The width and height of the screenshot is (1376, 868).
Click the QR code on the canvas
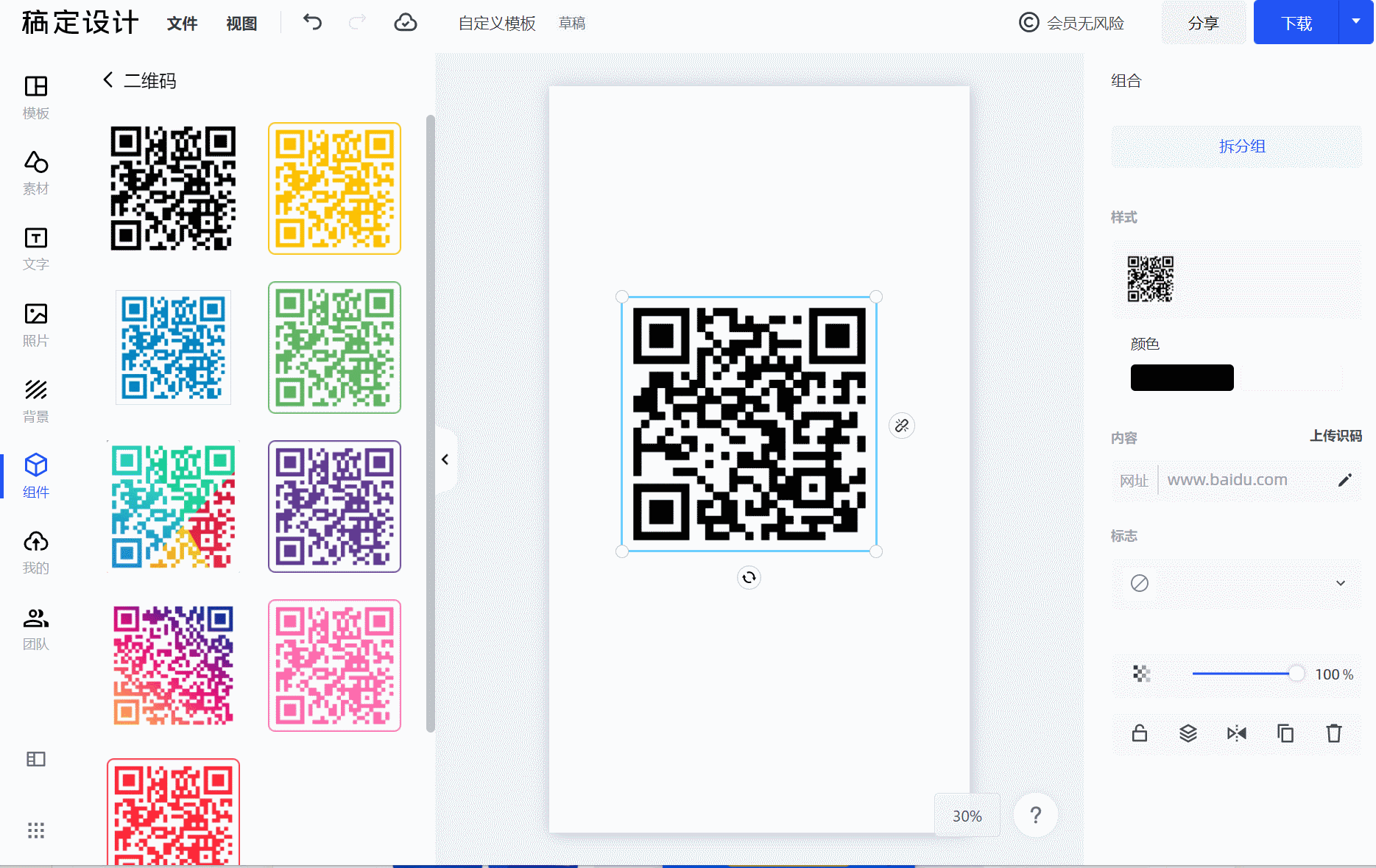[749, 424]
